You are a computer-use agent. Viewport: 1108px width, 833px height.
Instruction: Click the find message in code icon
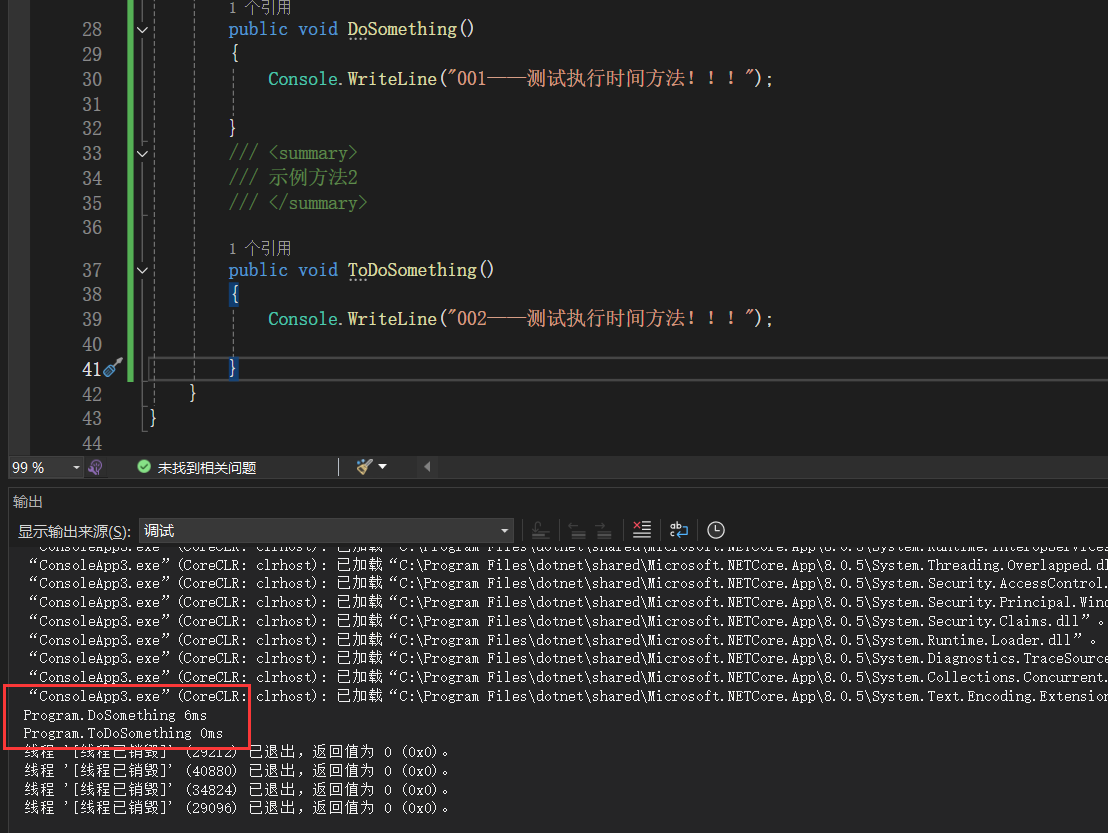pos(540,530)
